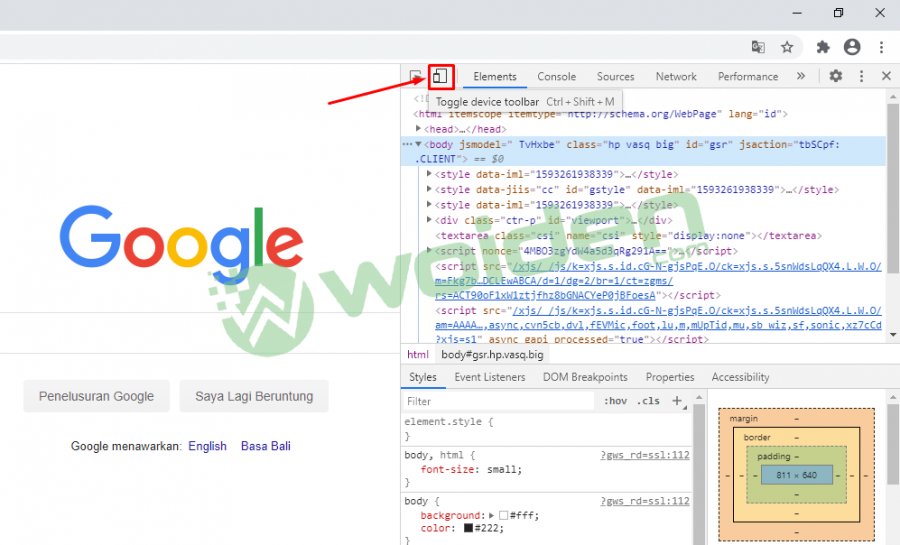Click the margin label in box model
This screenshot has height=545, width=900.
click(743, 419)
